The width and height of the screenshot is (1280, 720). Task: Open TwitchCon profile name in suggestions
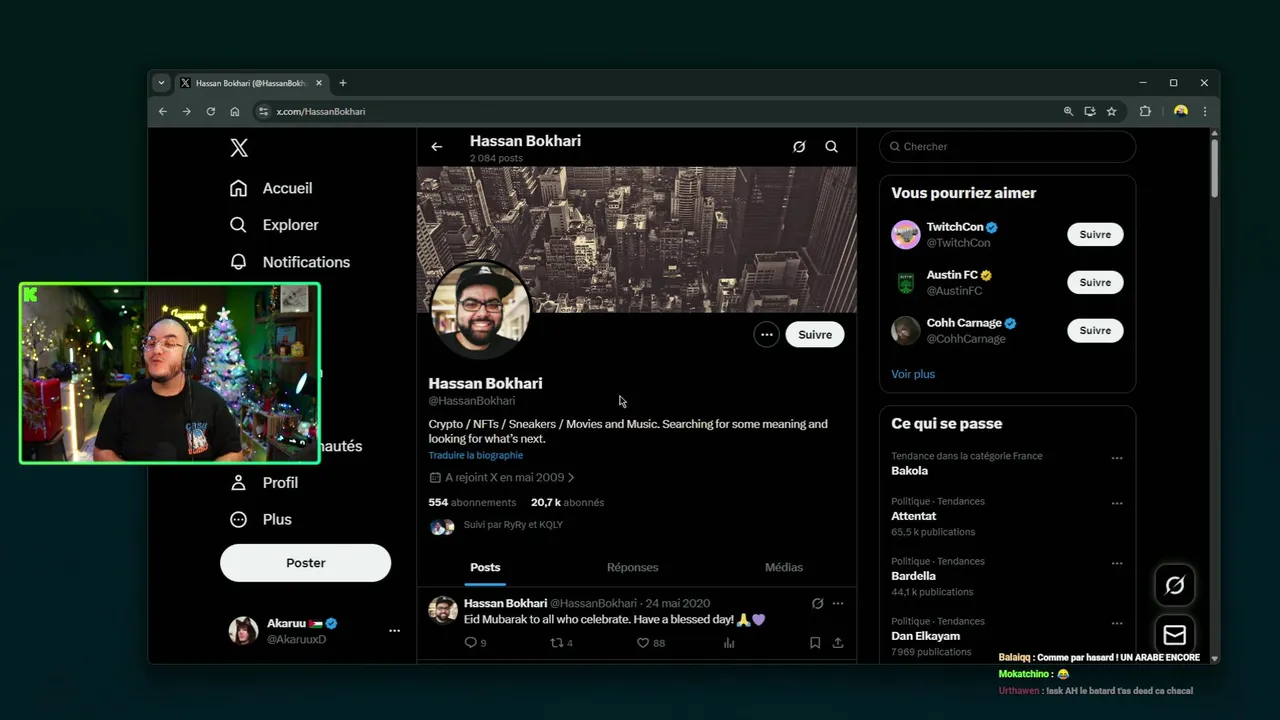pyautogui.click(x=955, y=227)
